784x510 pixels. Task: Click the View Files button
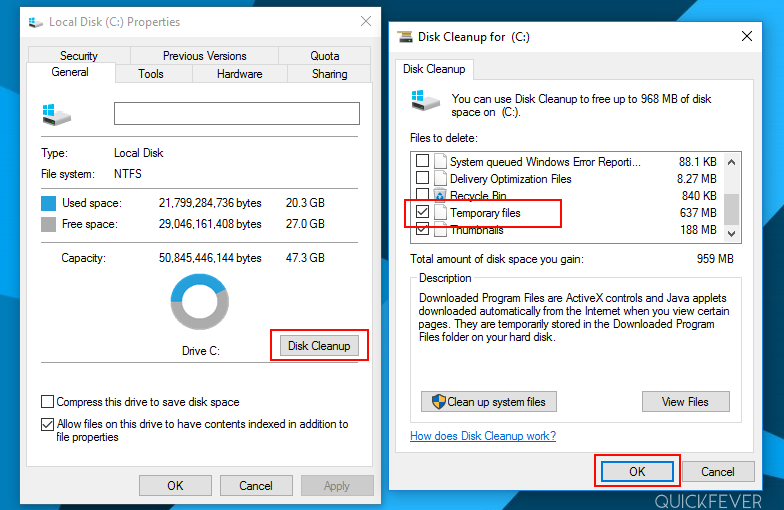(686, 402)
